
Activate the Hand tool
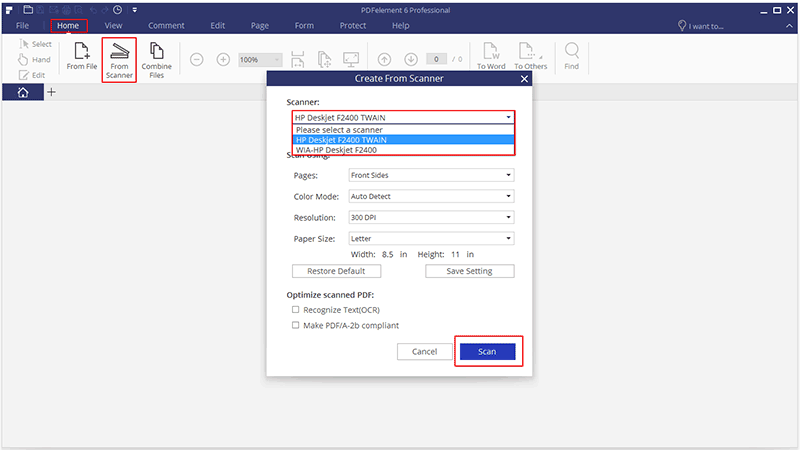tap(35, 60)
